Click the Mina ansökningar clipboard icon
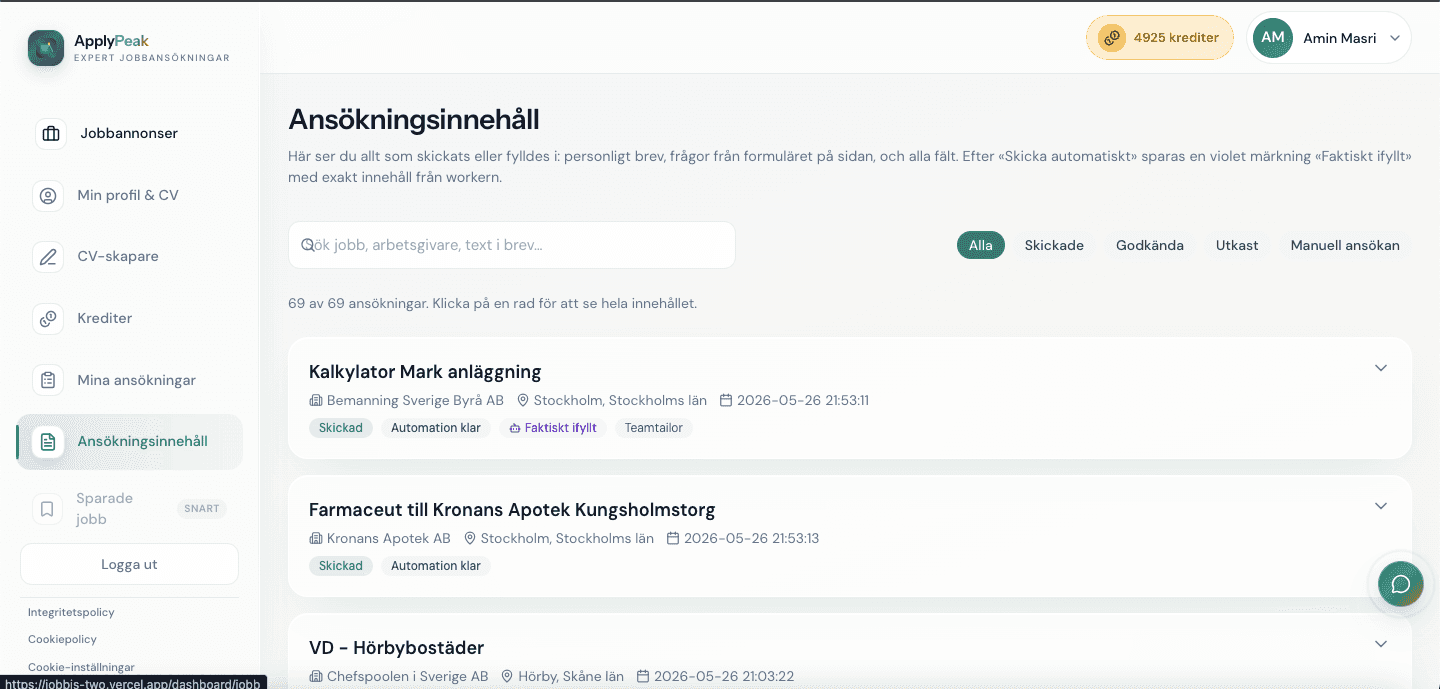This screenshot has width=1440, height=689. [x=48, y=381]
